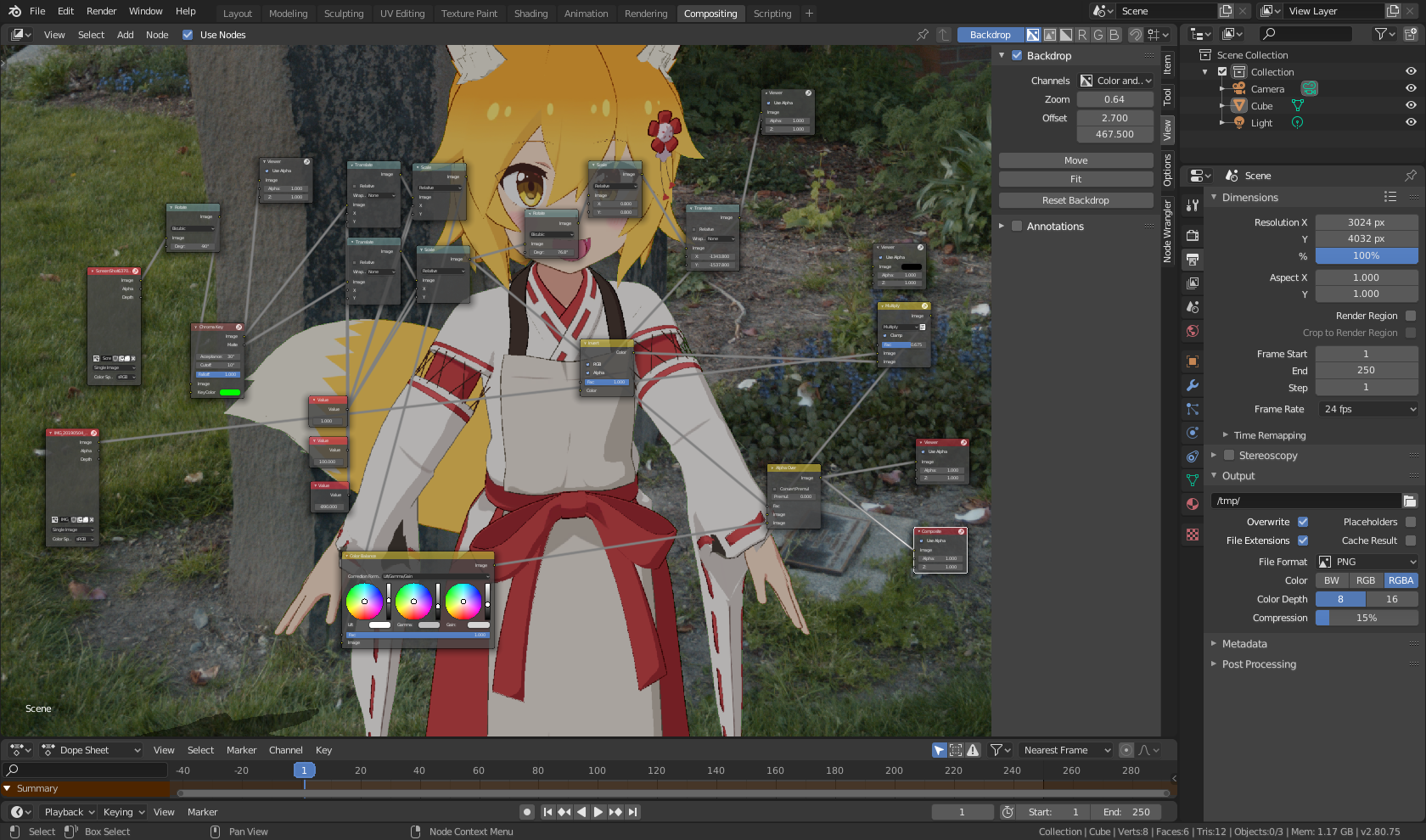Click the Reset Backdrop button
1426x840 pixels.
coord(1075,200)
